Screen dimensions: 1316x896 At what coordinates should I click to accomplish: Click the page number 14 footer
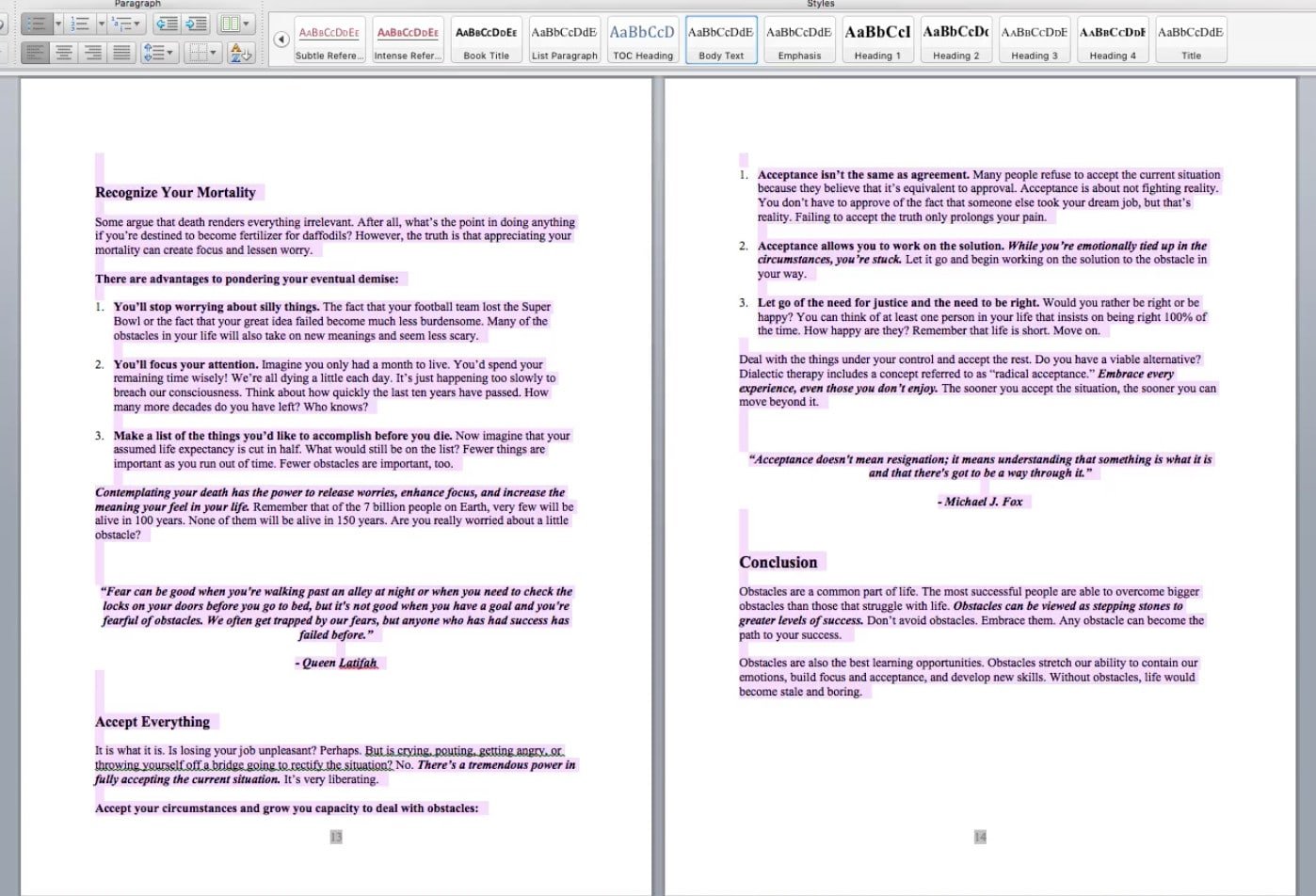click(980, 837)
